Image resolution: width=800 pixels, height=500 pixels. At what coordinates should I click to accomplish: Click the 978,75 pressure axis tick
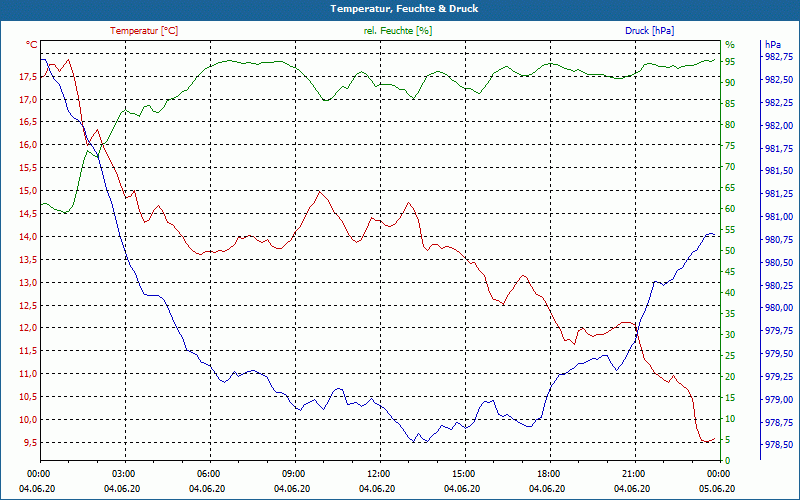tap(779, 422)
